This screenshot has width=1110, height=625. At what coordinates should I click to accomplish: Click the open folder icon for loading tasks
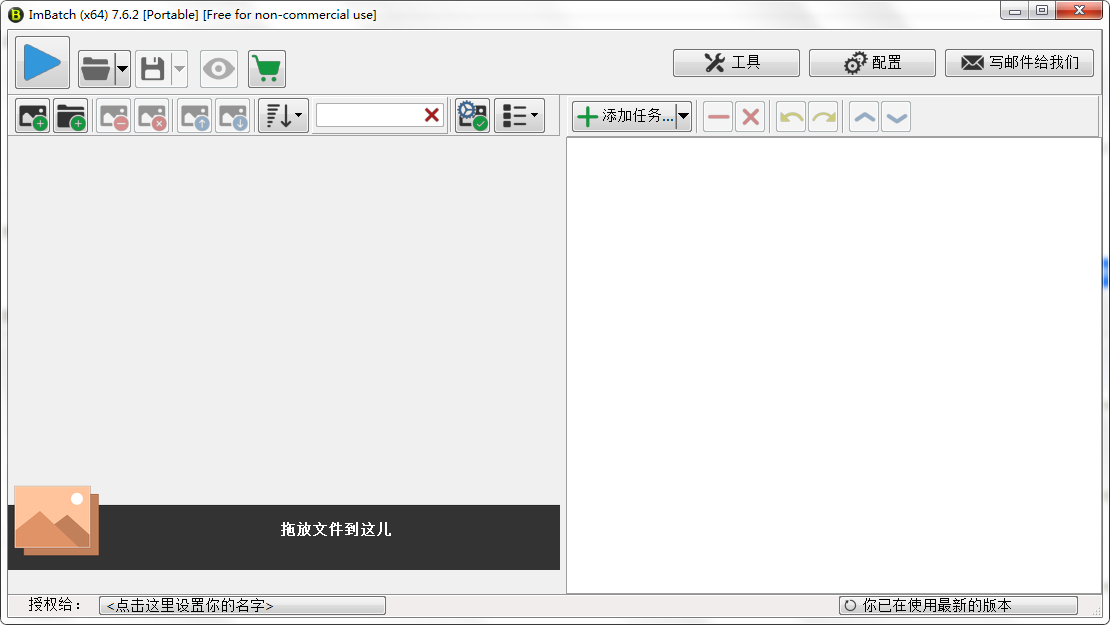96,69
